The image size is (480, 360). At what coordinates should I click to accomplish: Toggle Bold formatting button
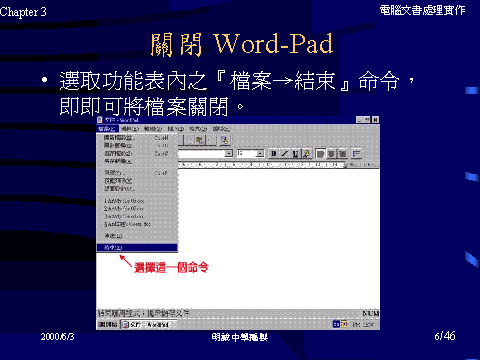tap(274, 154)
